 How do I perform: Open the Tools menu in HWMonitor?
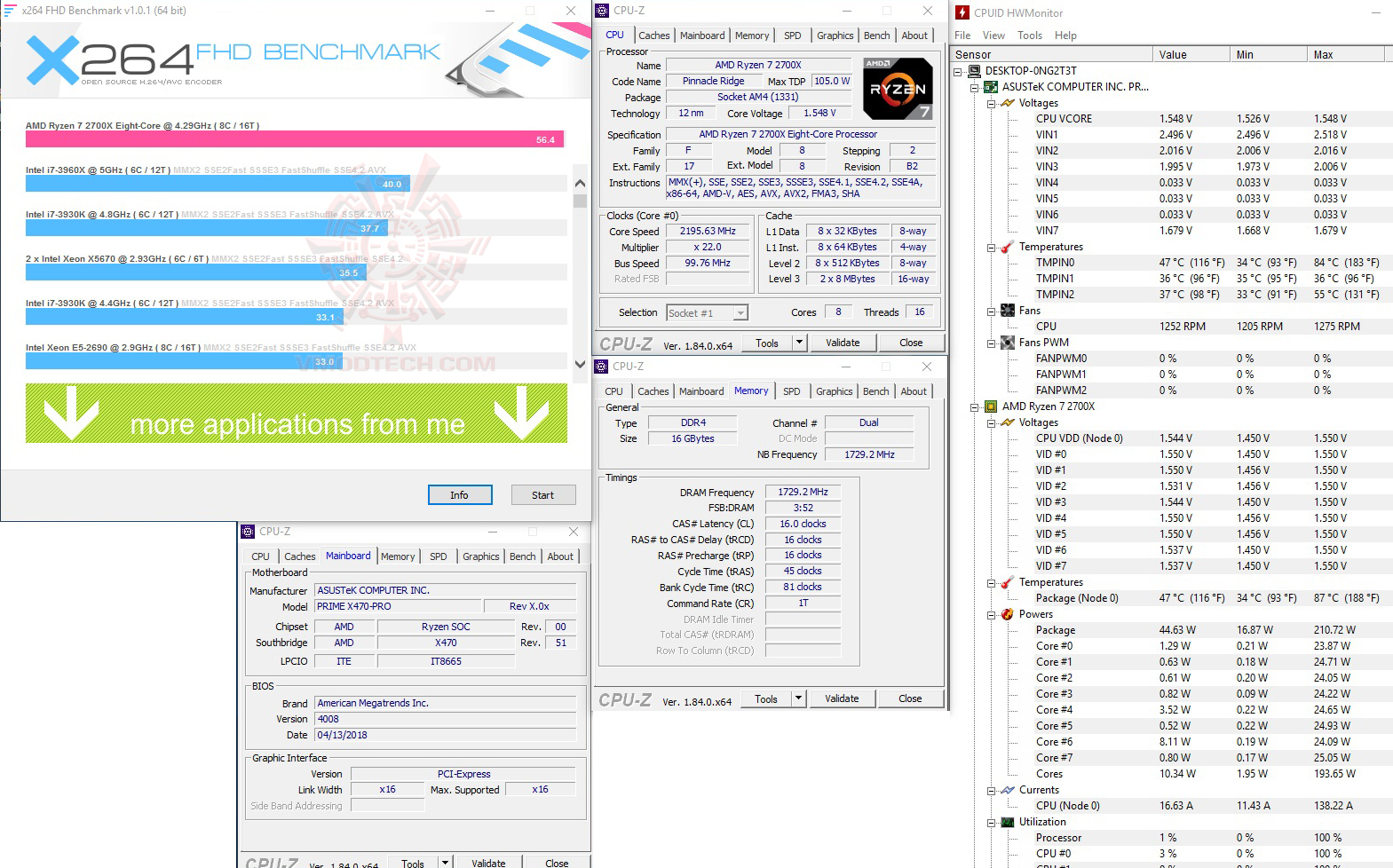pyautogui.click(x=1030, y=36)
